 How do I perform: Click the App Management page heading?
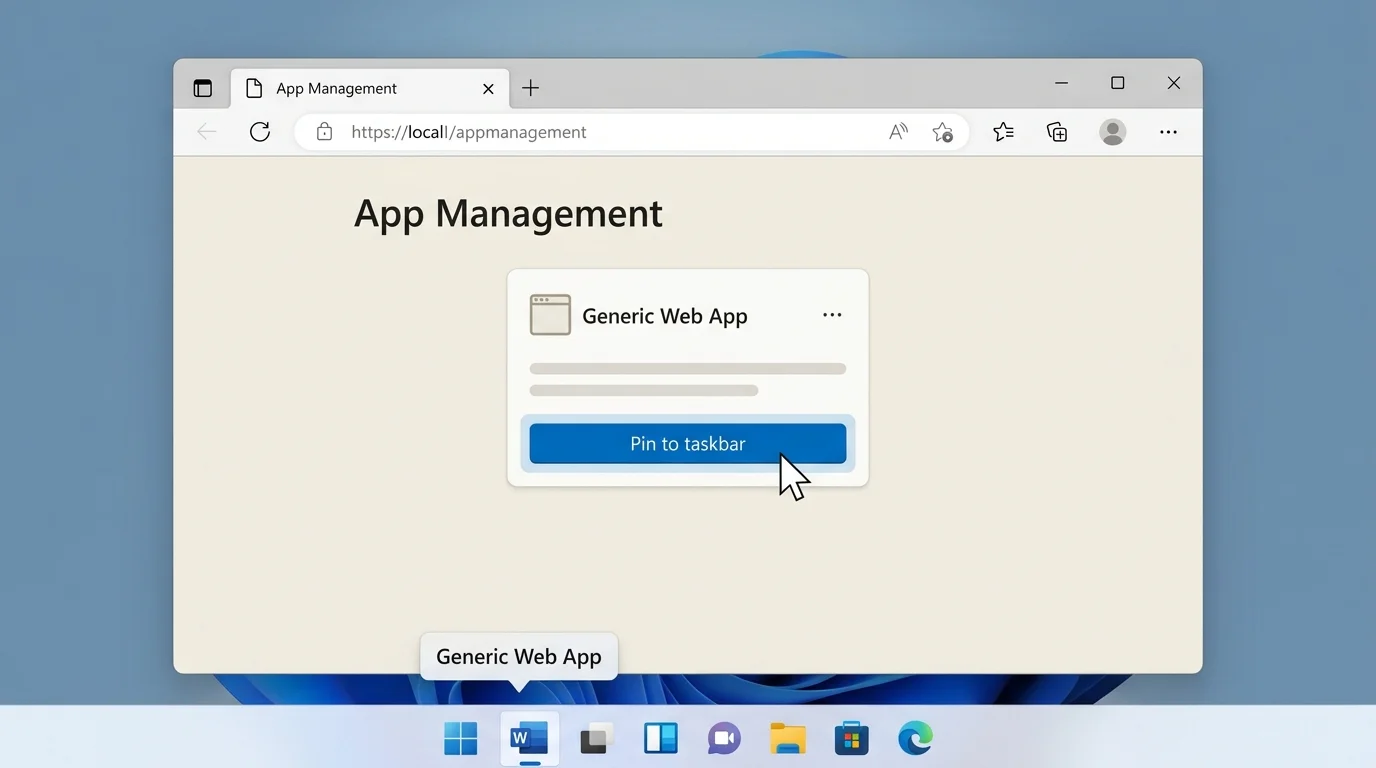pyautogui.click(x=508, y=214)
